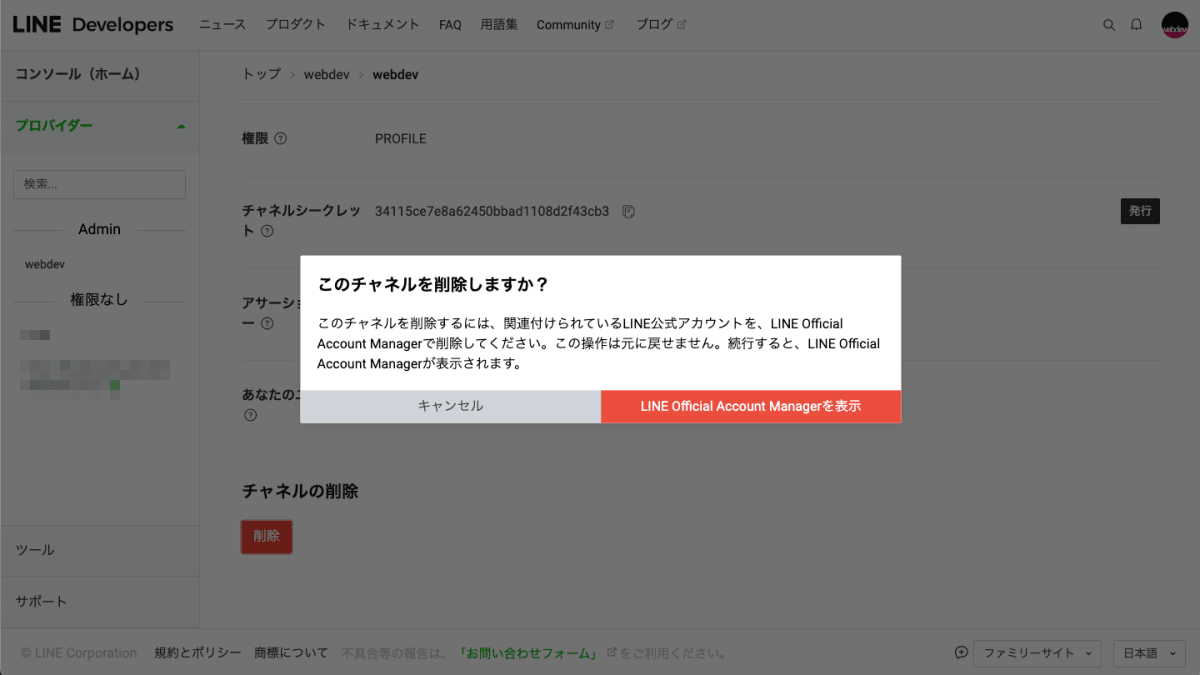Click dialog title このチャネルを削除しますか？

point(433,284)
